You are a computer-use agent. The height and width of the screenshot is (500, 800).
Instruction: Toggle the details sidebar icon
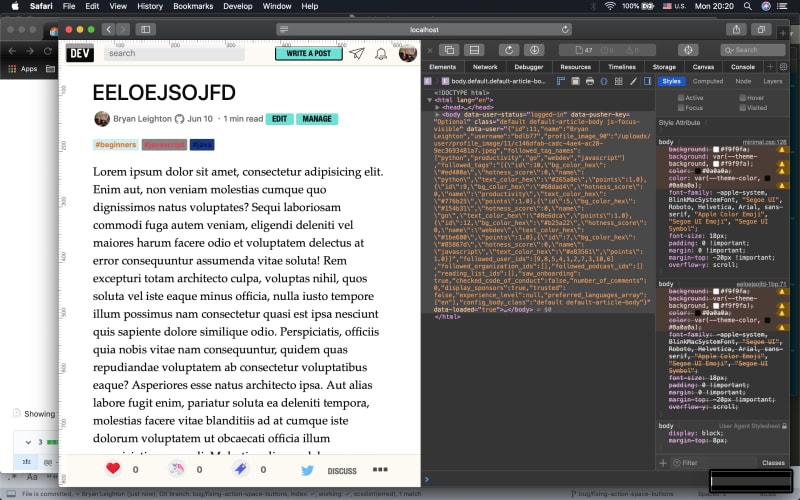click(x=647, y=81)
